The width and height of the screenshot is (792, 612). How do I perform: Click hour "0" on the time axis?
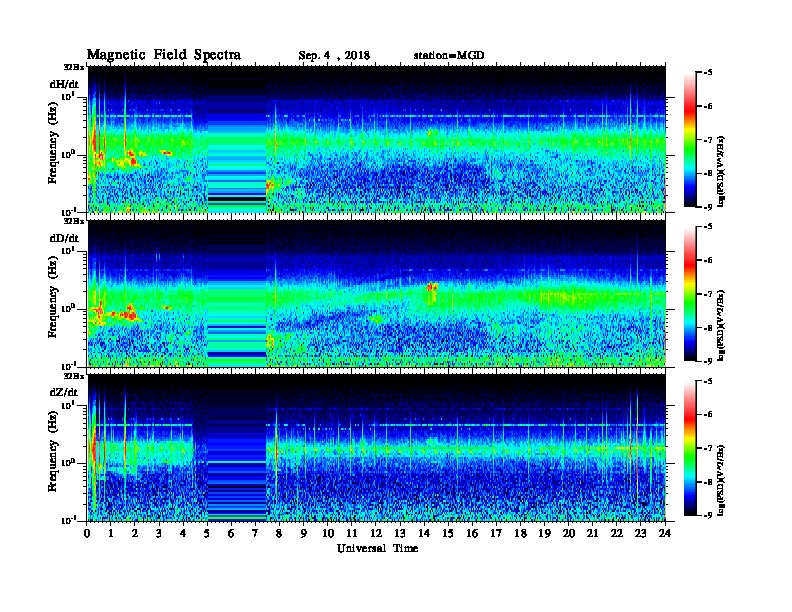[87, 534]
